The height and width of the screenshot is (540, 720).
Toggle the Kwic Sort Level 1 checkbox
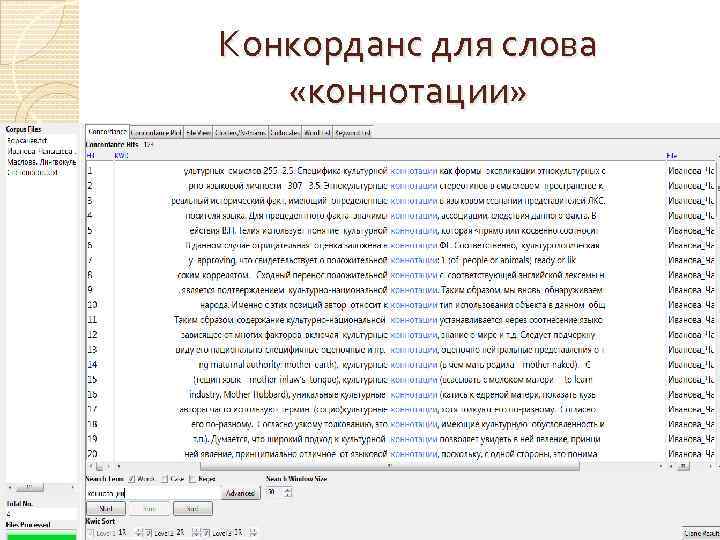(x=90, y=533)
